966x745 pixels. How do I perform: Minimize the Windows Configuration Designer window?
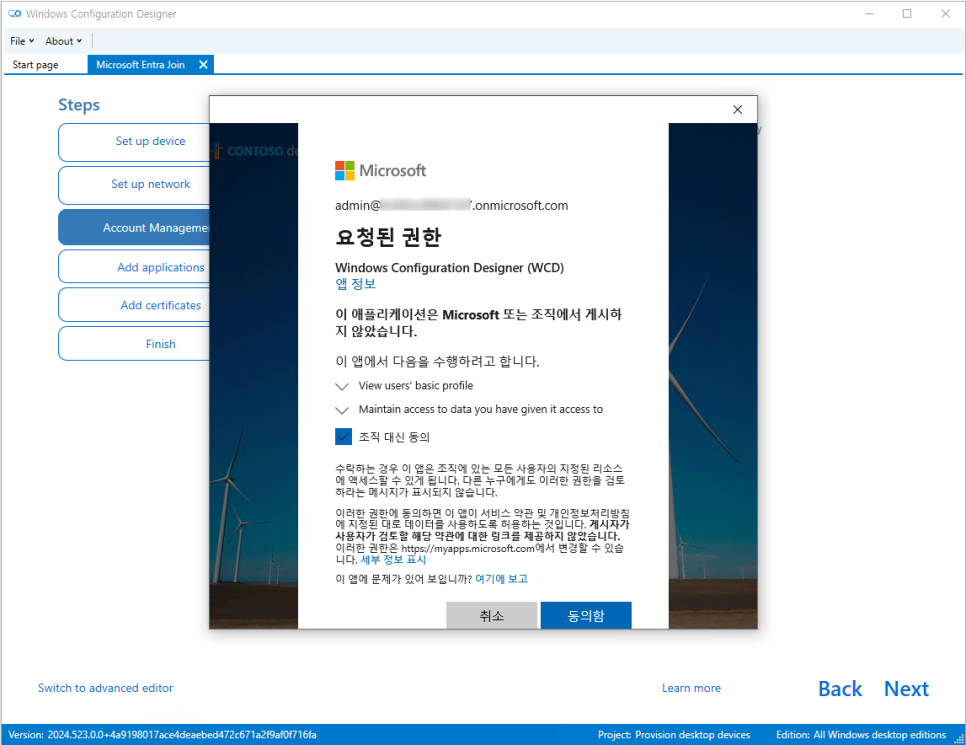click(x=869, y=14)
